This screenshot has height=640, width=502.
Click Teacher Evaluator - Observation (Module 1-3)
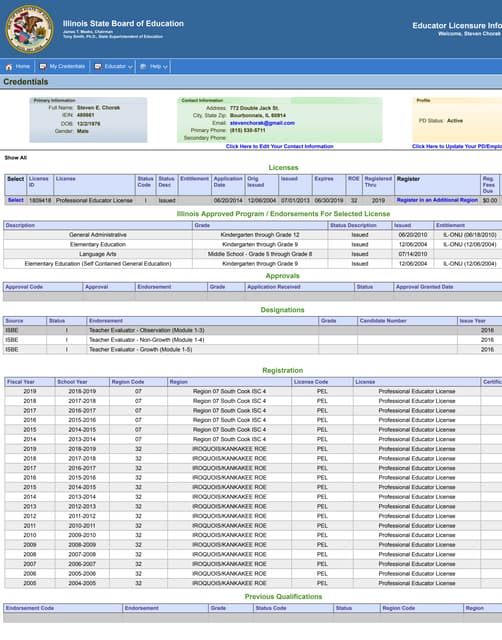(147, 330)
